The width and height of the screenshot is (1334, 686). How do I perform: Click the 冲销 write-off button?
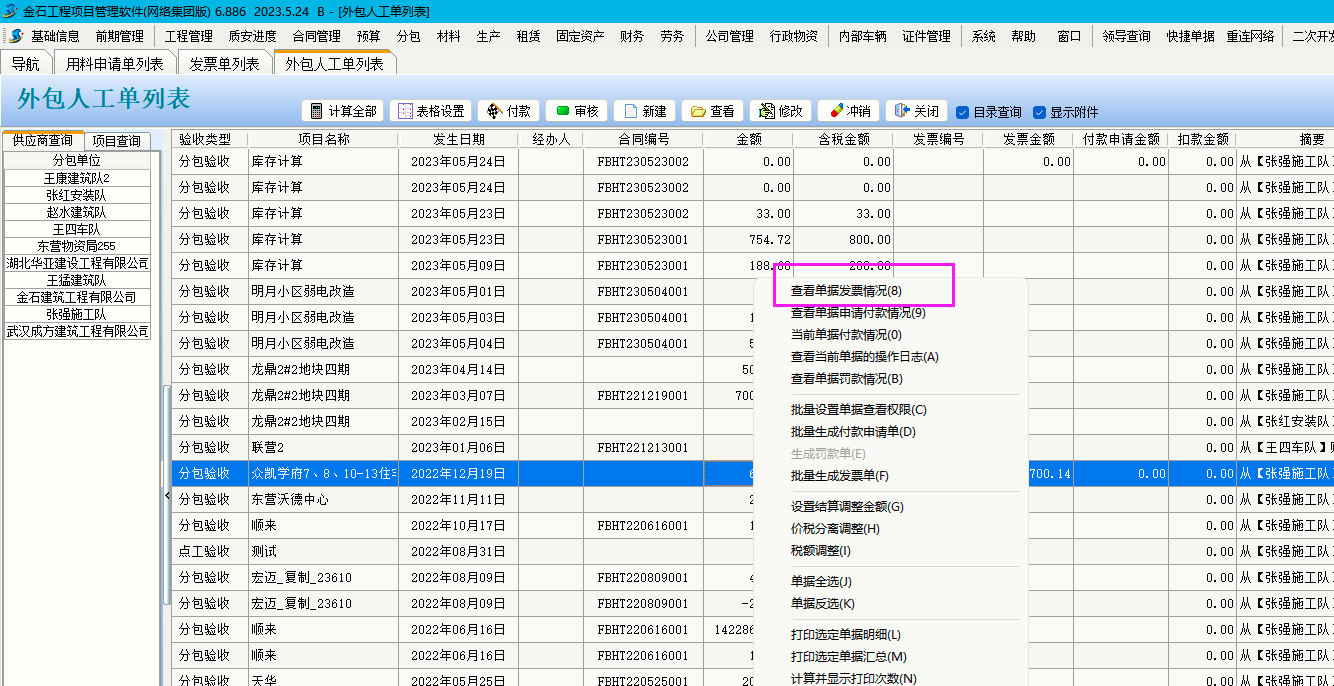848,111
